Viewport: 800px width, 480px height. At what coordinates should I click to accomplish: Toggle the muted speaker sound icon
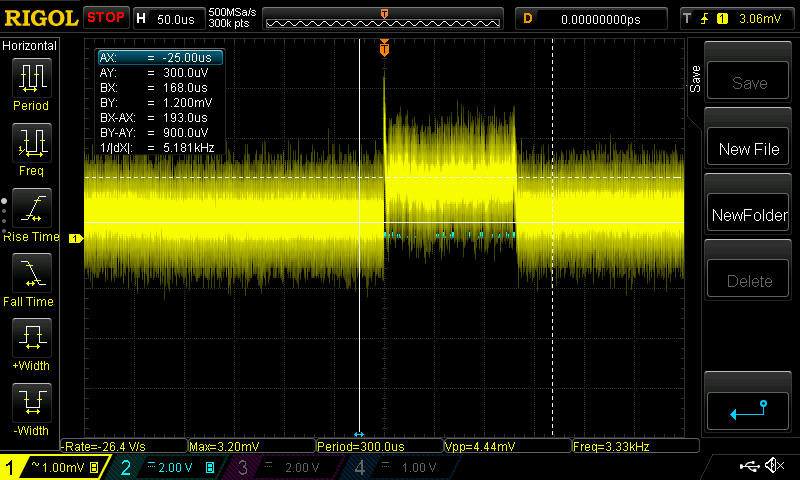[774, 466]
